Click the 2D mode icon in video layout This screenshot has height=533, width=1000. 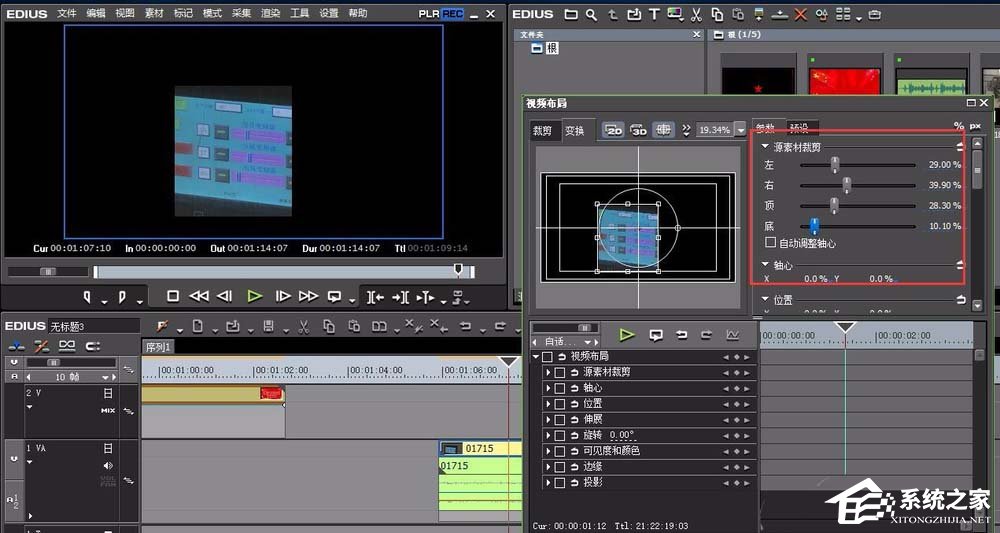[x=612, y=130]
